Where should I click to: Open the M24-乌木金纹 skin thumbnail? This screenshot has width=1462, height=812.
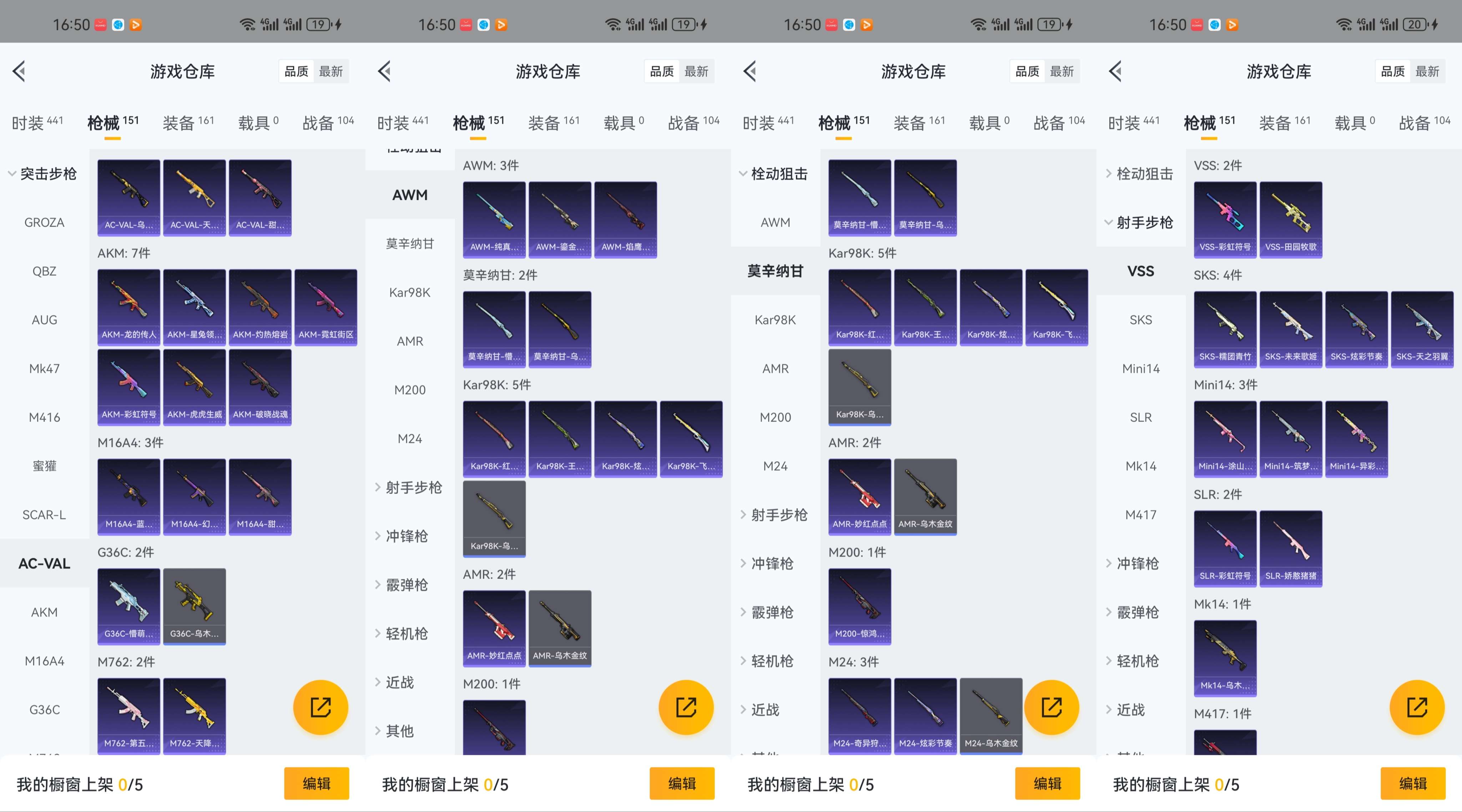991,716
